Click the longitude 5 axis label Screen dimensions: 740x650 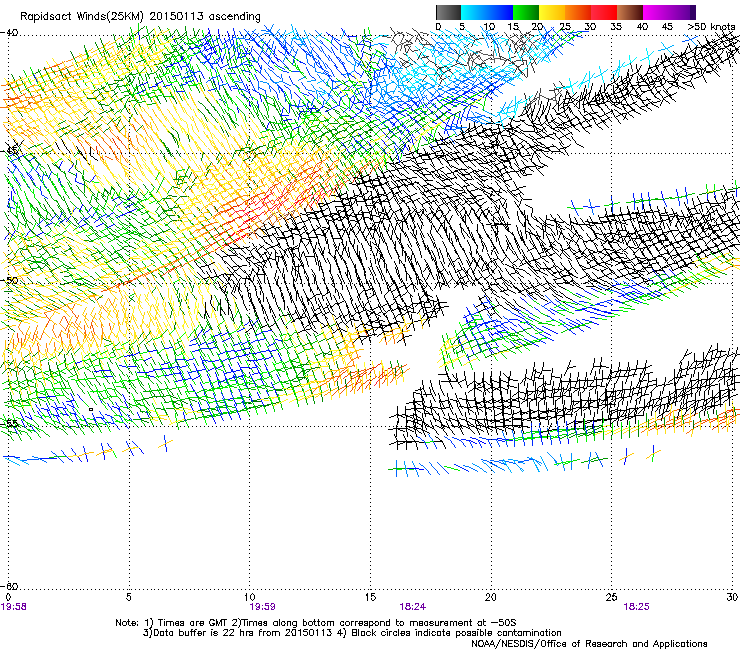128,597
